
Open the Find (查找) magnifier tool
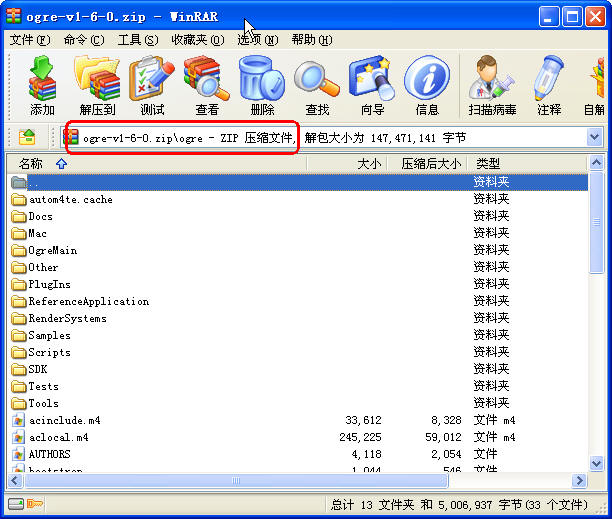(317, 80)
